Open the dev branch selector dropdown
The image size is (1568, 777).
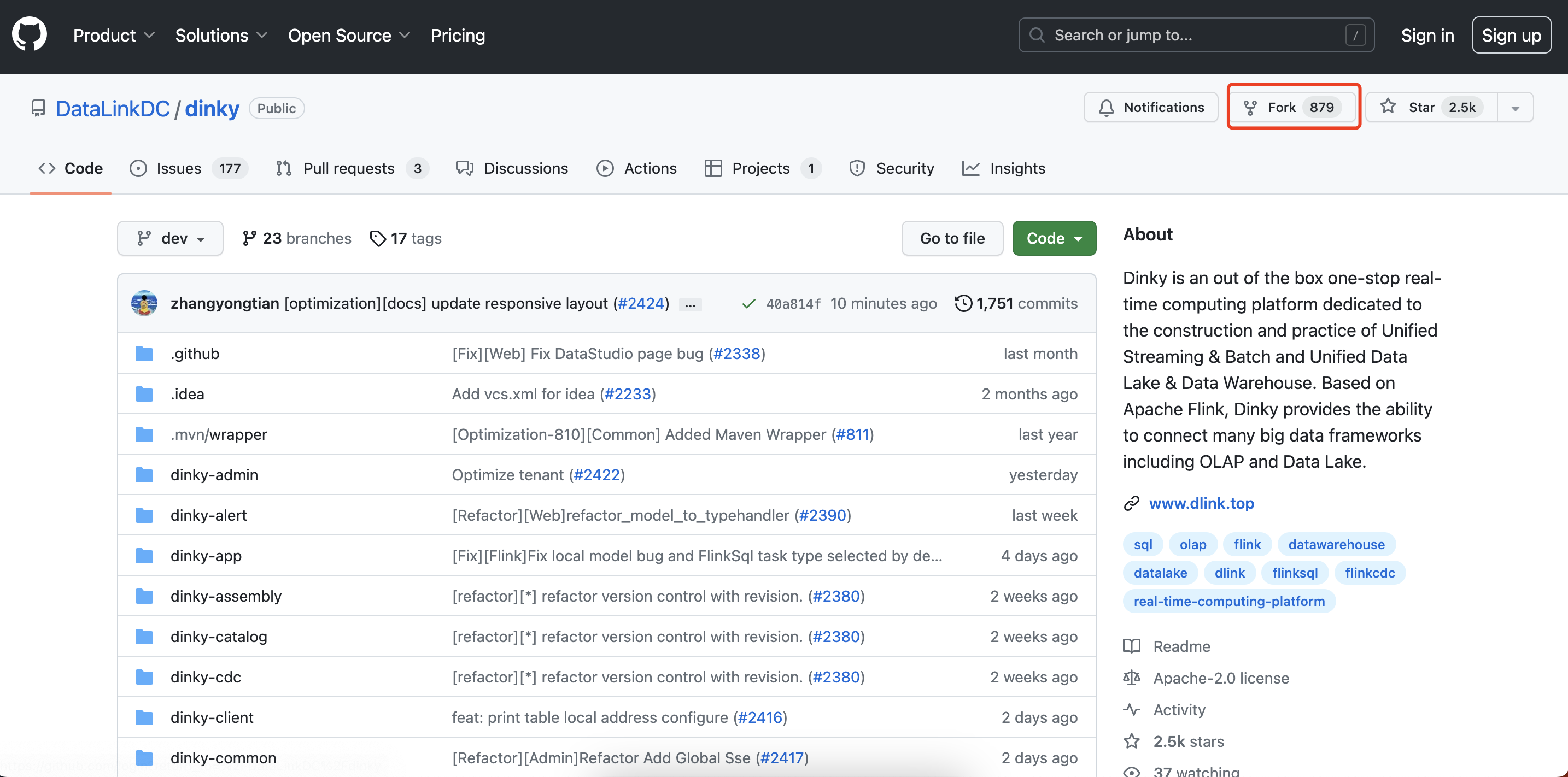pos(170,239)
